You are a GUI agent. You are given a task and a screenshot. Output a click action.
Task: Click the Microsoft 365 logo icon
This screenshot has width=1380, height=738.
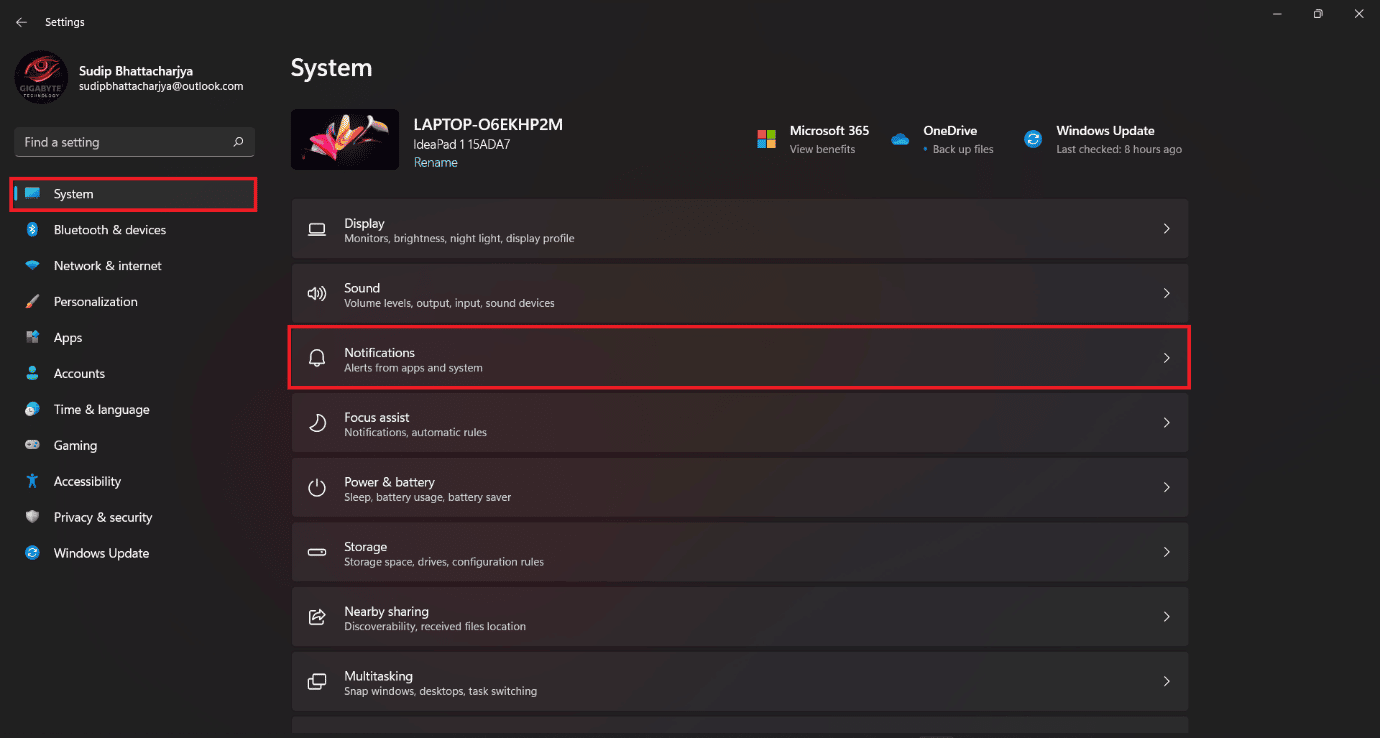[767, 139]
